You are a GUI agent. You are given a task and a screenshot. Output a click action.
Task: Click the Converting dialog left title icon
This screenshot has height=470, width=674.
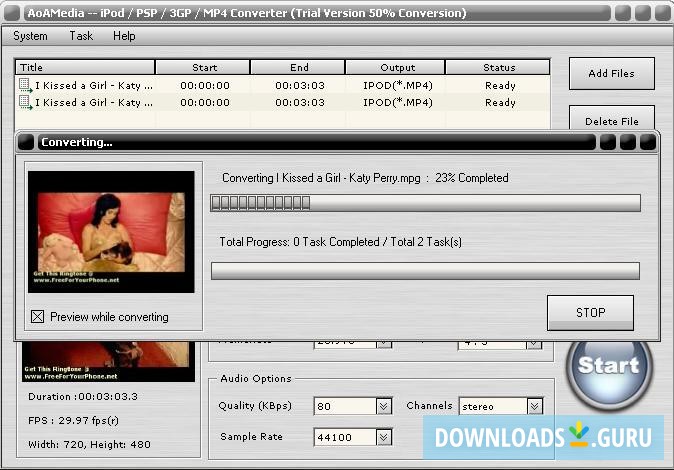click(26, 142)
